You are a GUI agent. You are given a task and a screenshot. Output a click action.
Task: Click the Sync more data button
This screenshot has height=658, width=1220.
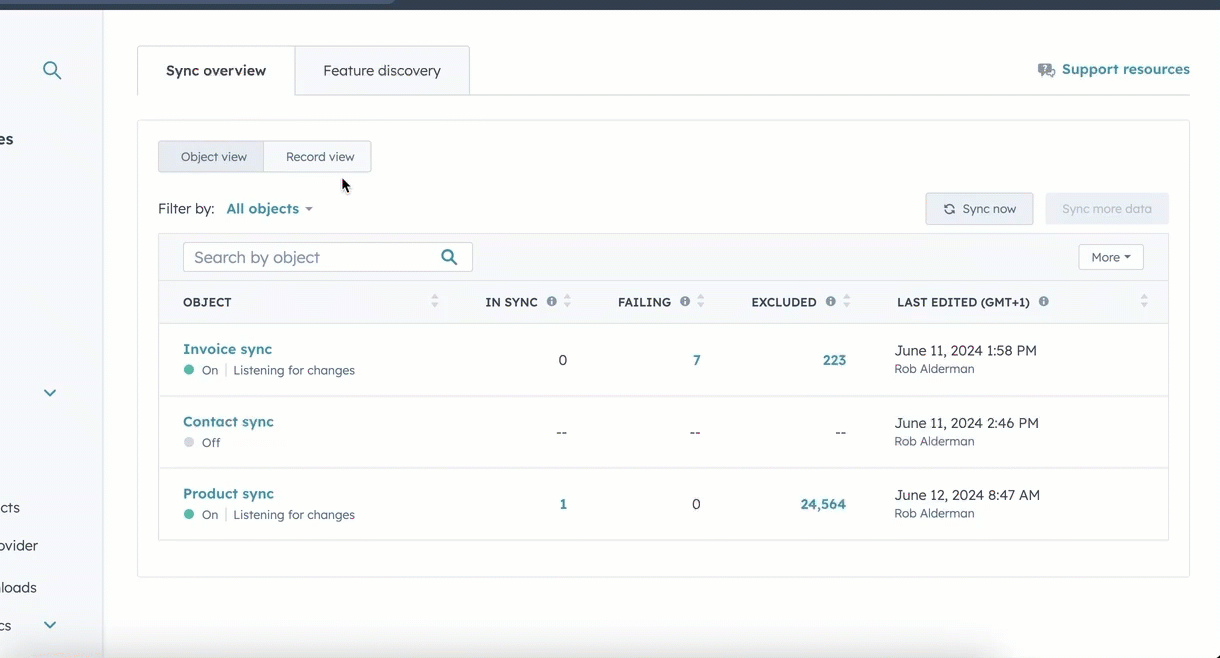pos(1107,209)
